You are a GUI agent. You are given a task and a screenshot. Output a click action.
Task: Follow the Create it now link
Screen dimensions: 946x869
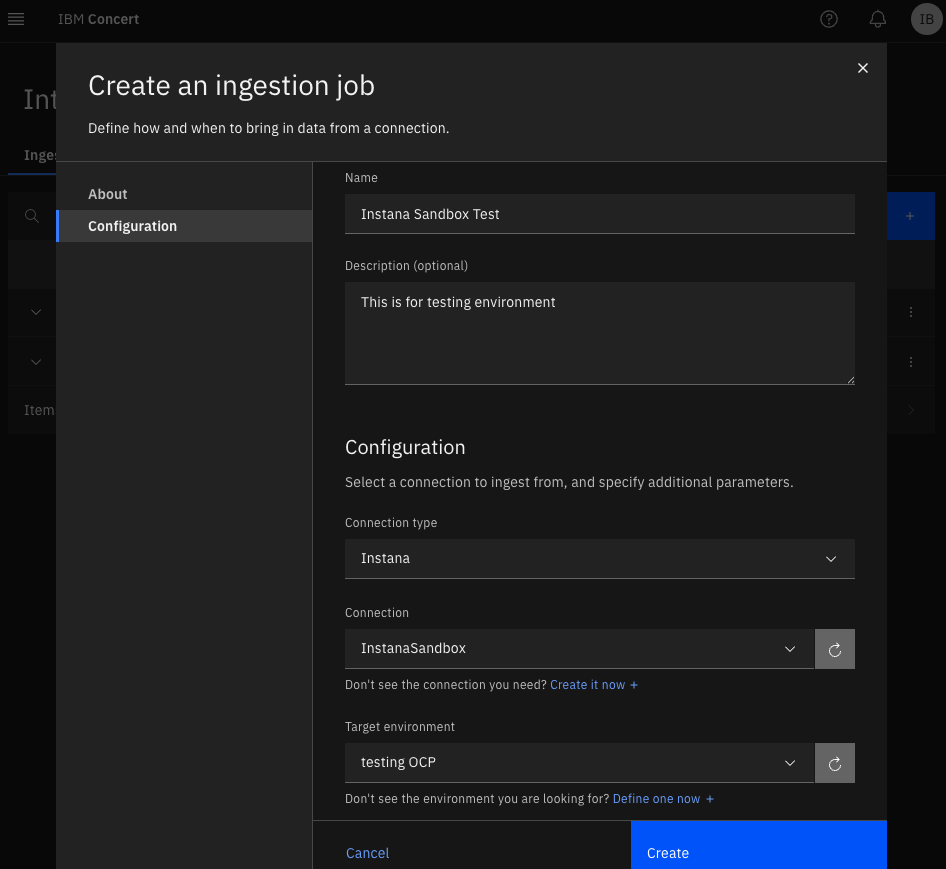click(x=594, y=685)
